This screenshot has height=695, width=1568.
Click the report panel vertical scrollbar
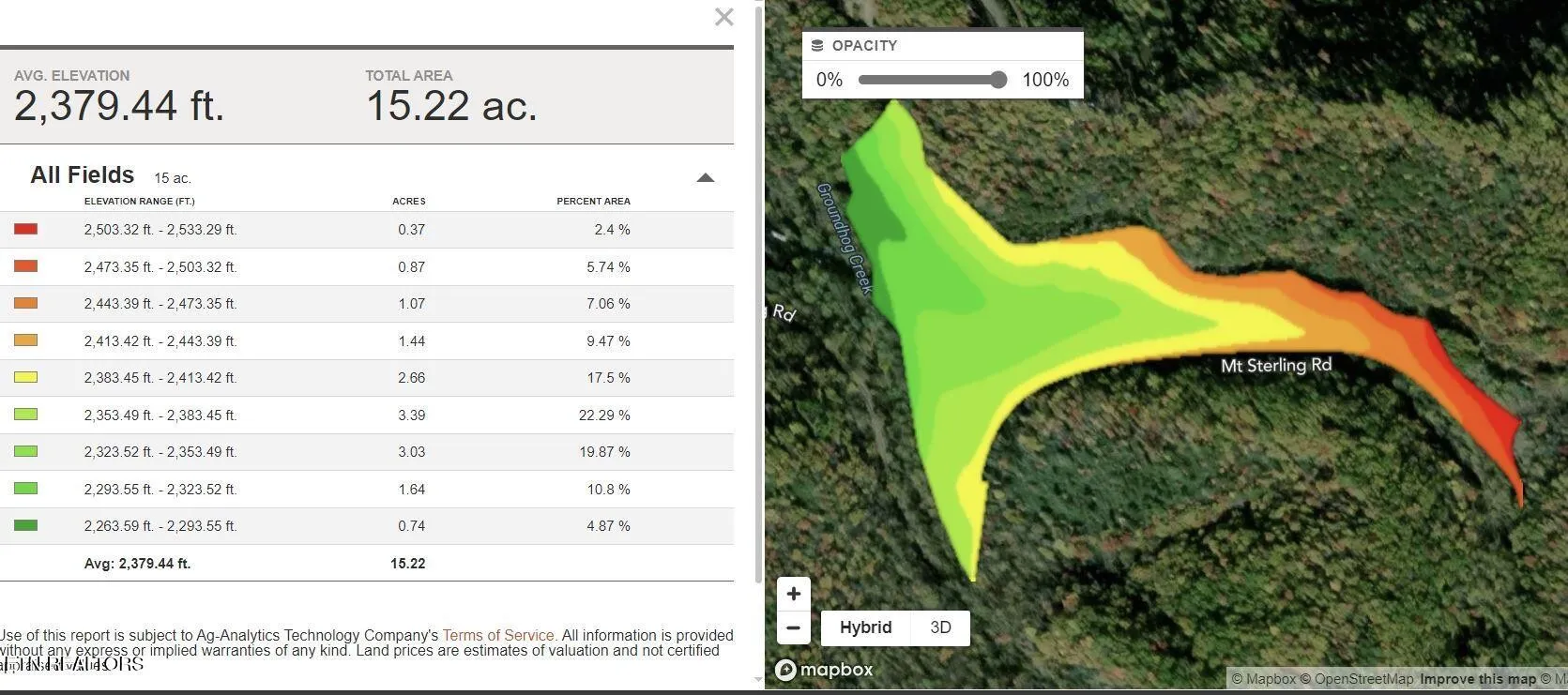click(758, 291)
